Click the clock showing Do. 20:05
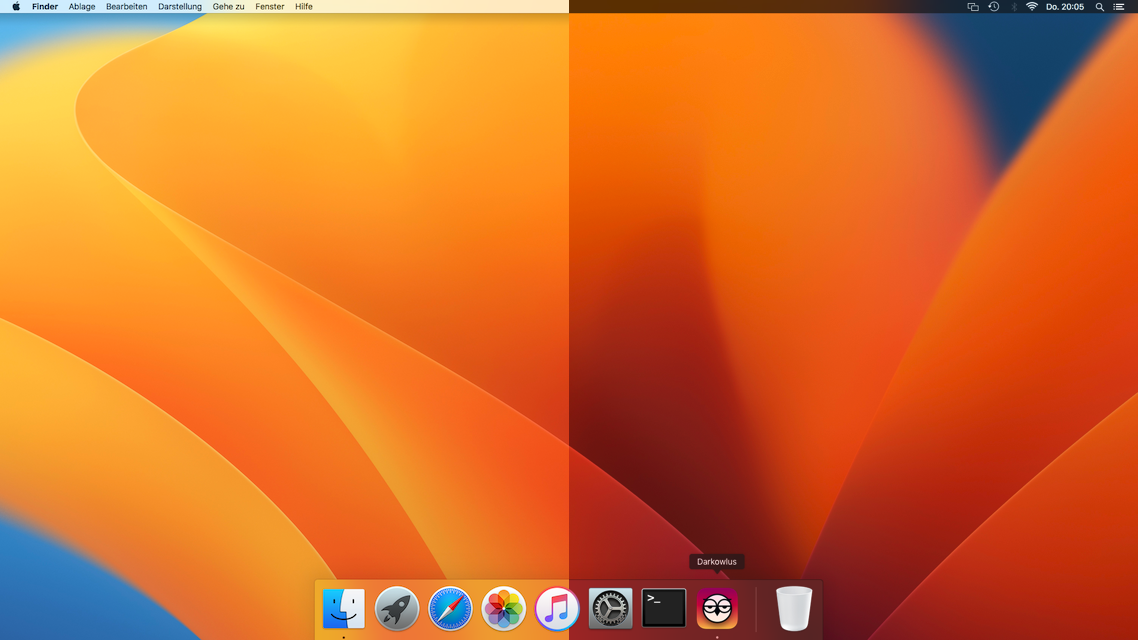1138x640 pixels. click(1065, 7)
